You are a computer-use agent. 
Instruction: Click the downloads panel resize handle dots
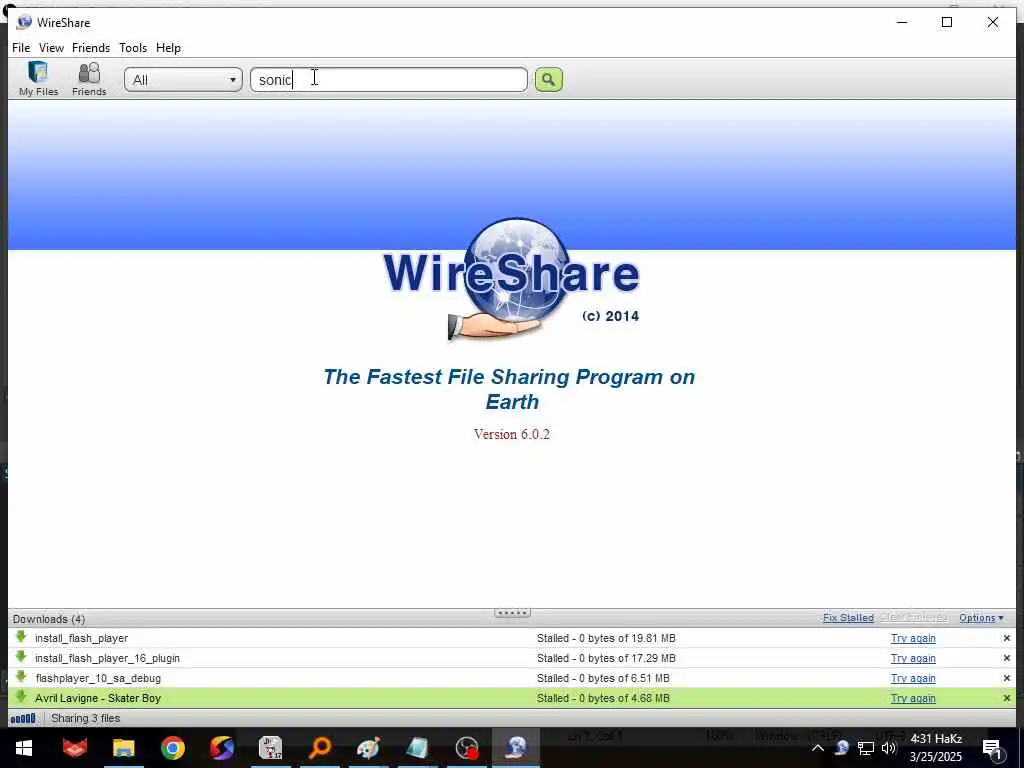tap(513, 613)
